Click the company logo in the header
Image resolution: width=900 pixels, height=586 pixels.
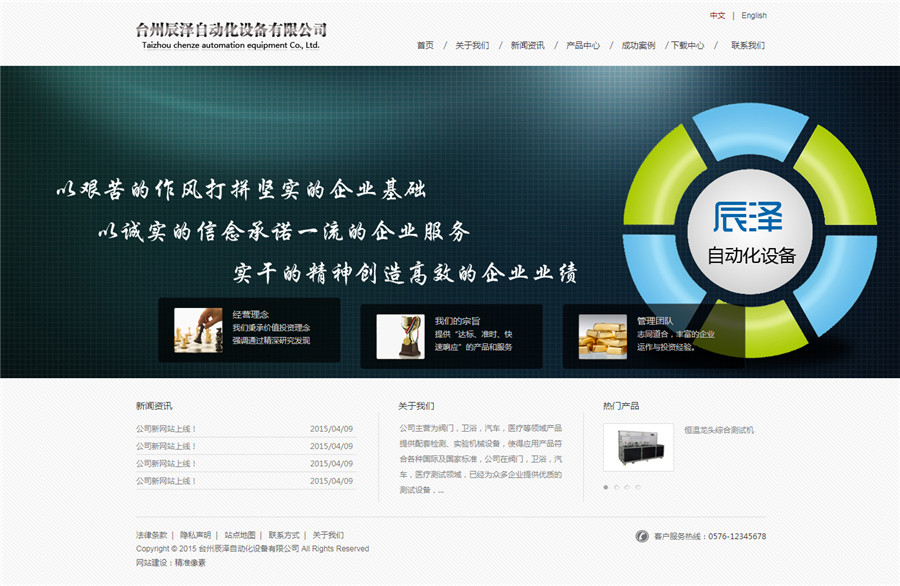tap(231, 36)
